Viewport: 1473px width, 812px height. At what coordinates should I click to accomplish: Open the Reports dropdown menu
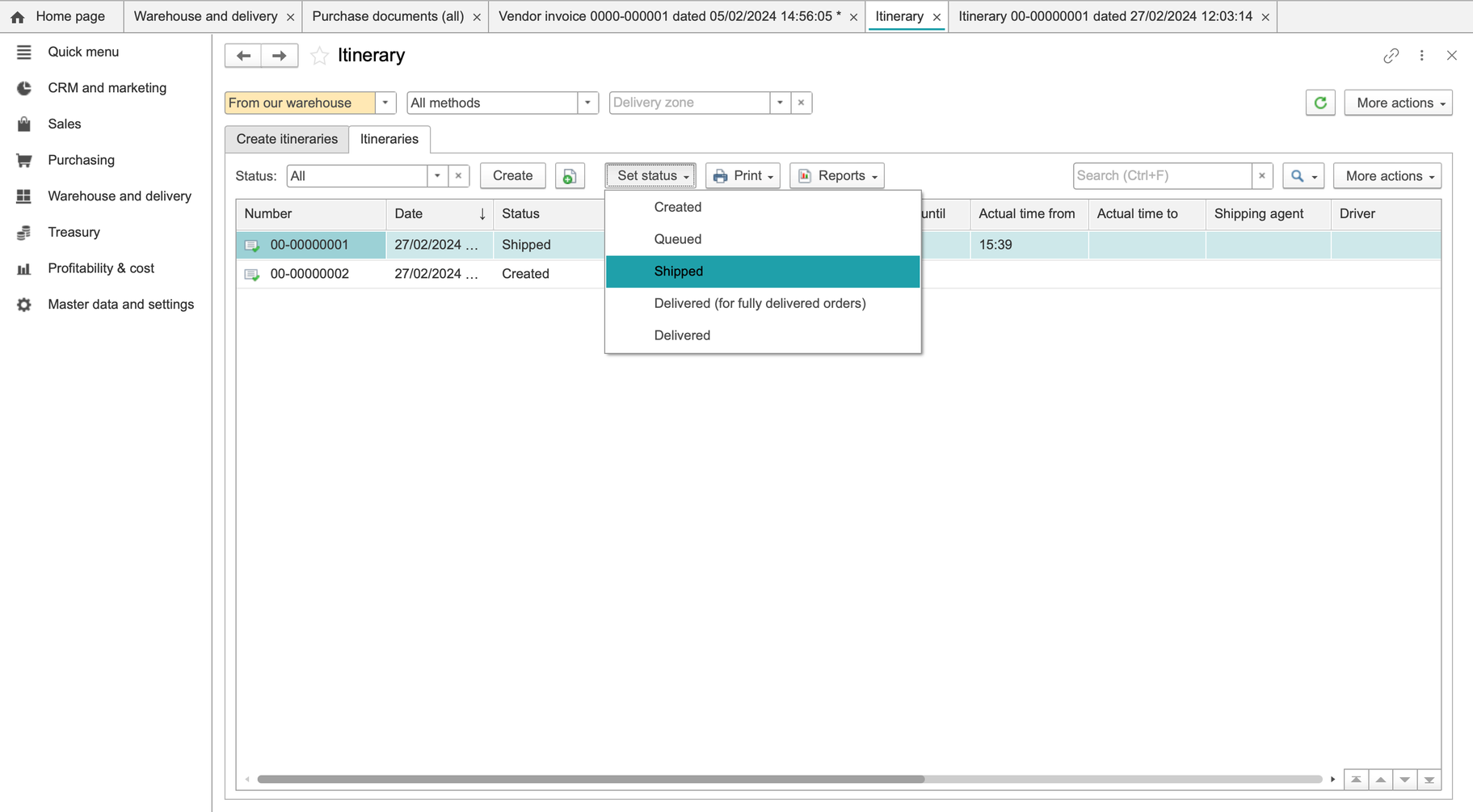[836, 175]
